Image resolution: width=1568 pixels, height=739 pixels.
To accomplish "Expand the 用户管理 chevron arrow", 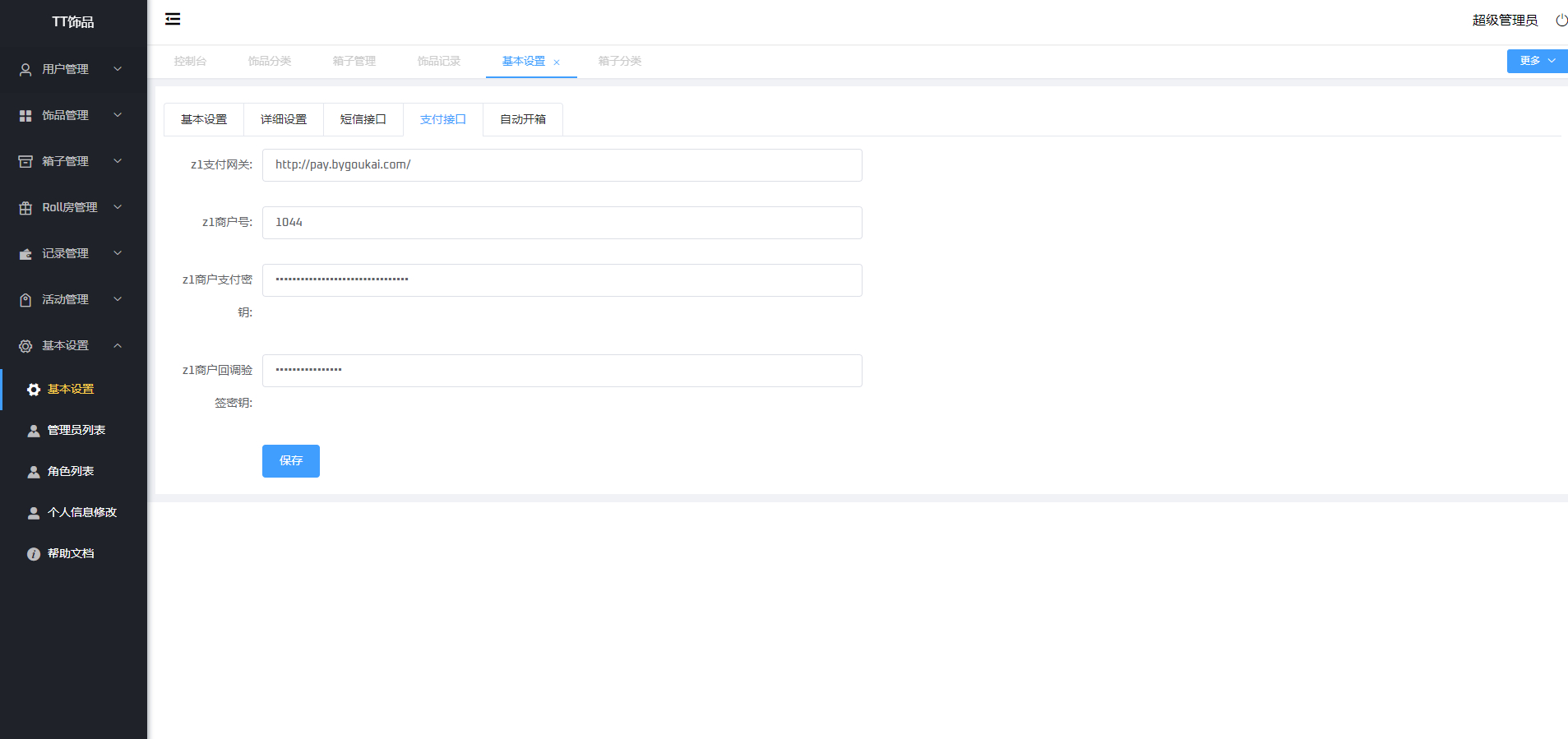I will click(118, 69).
